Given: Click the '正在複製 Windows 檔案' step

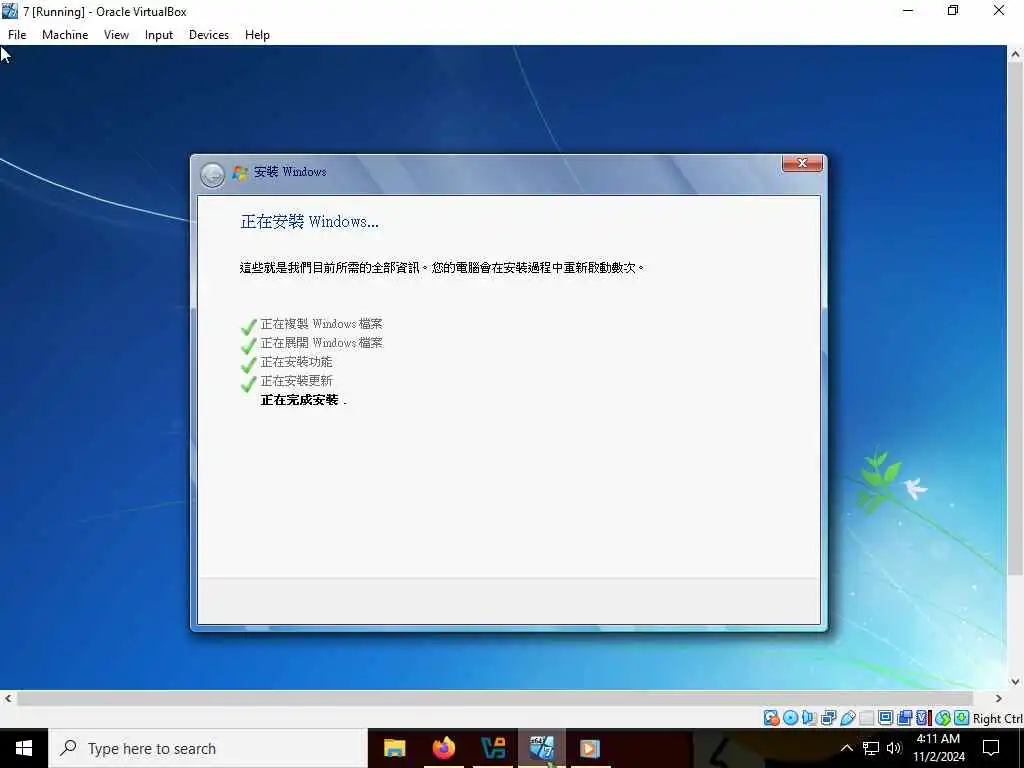Looking at the screenshot, I should pos(321,324).
